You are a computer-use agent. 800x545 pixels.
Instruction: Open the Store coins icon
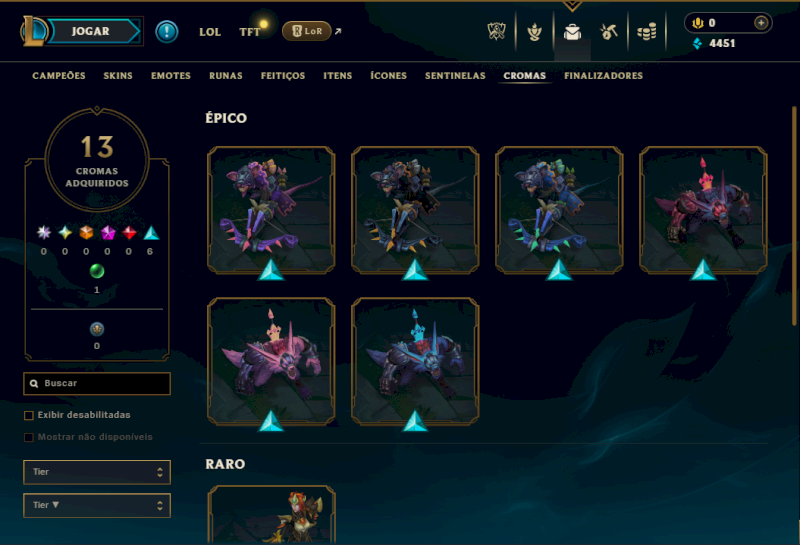[646, 32]
